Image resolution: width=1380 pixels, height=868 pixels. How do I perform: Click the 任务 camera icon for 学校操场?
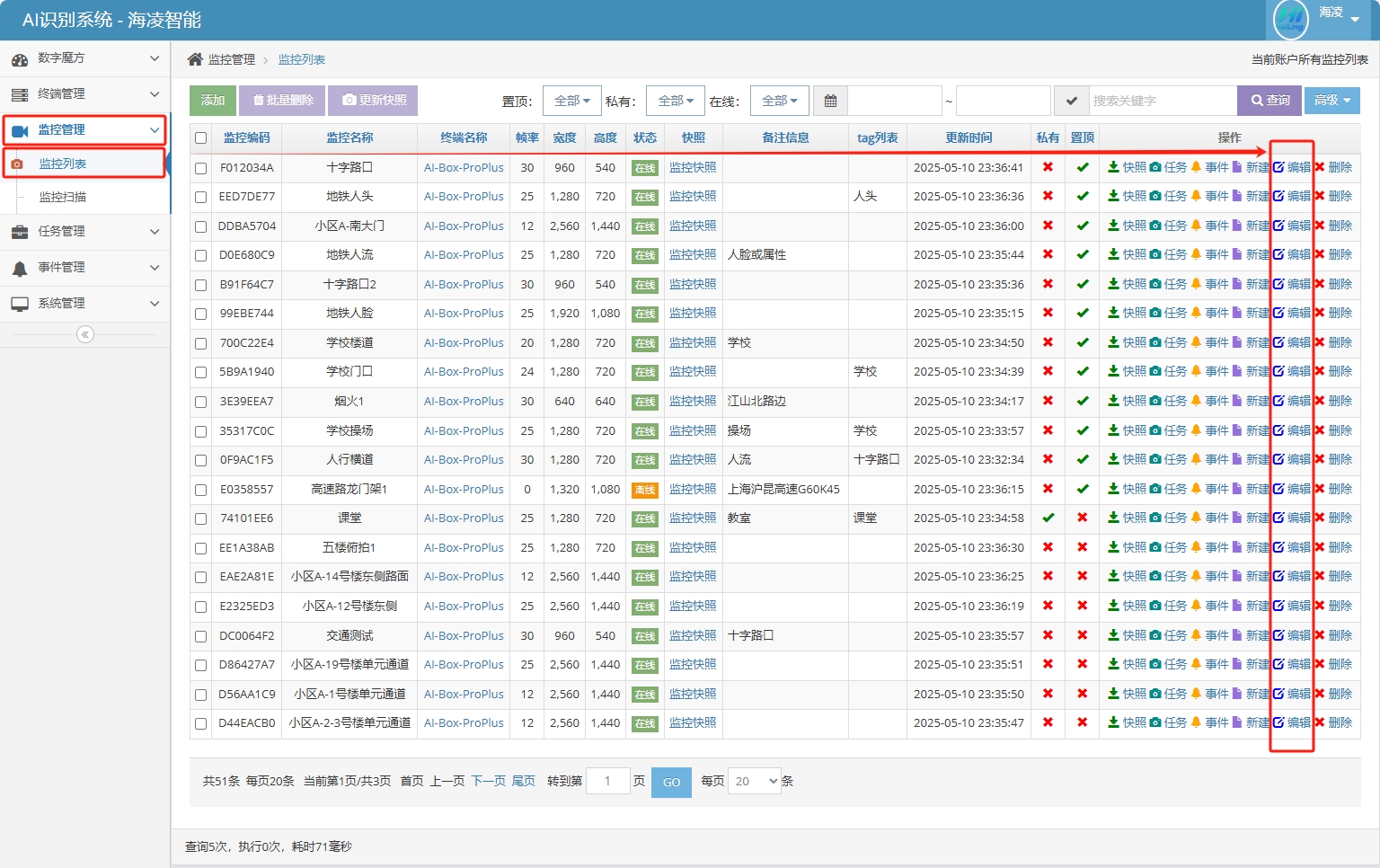pos(1155,430)
